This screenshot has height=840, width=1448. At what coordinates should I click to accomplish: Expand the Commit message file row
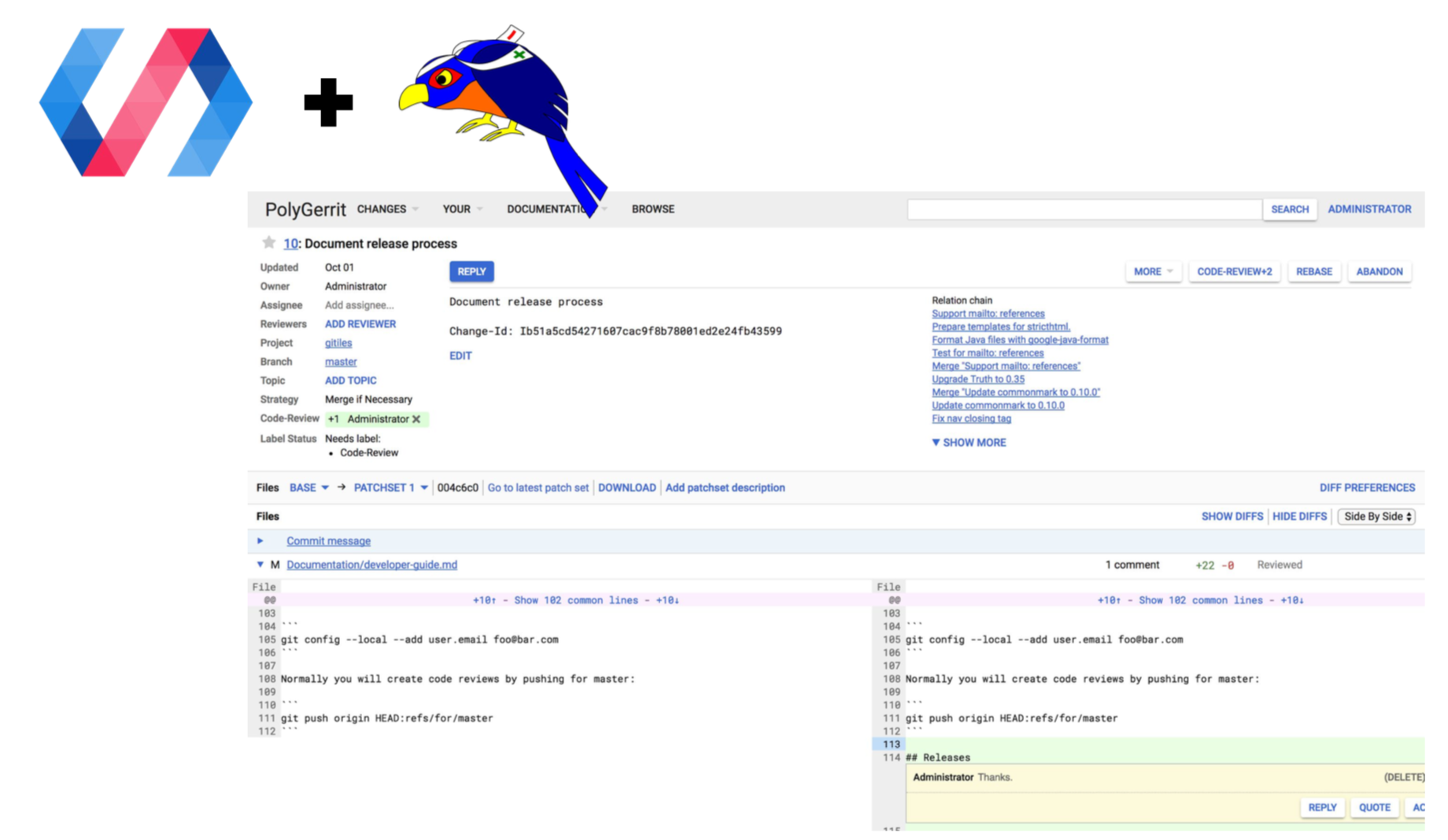(260, 541)
